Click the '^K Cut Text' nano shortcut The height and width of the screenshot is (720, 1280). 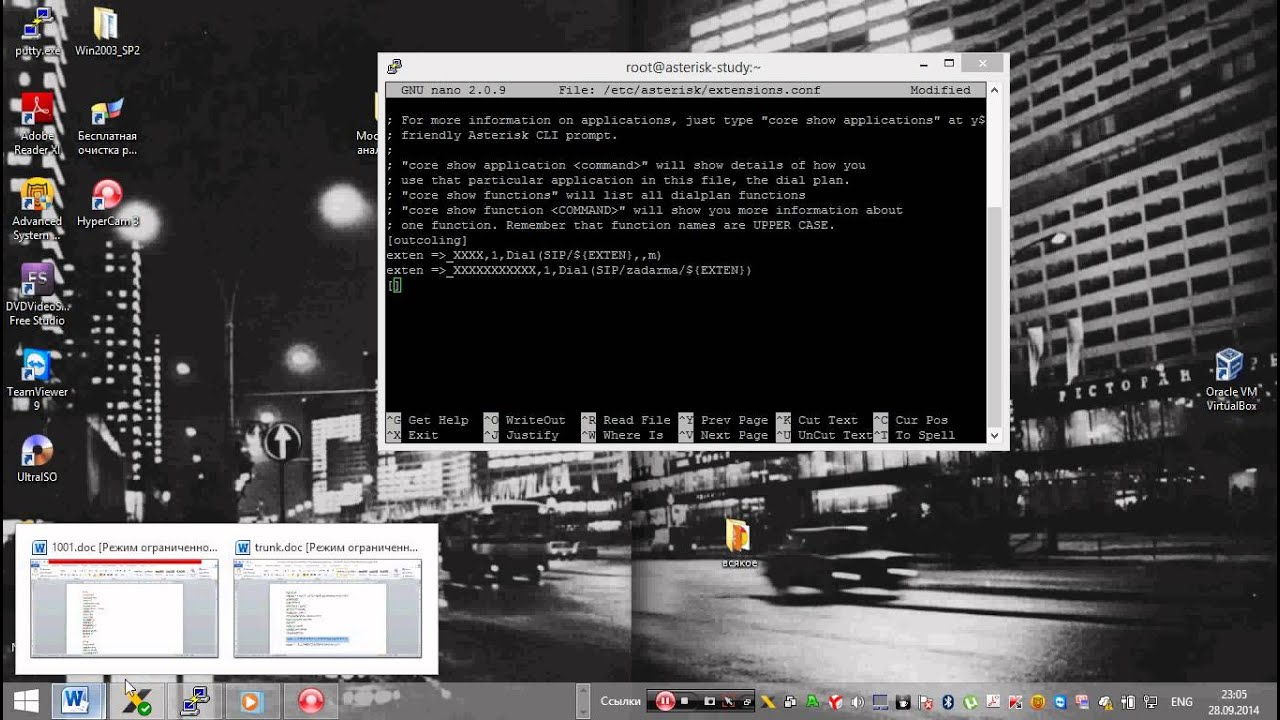(817, 420)
